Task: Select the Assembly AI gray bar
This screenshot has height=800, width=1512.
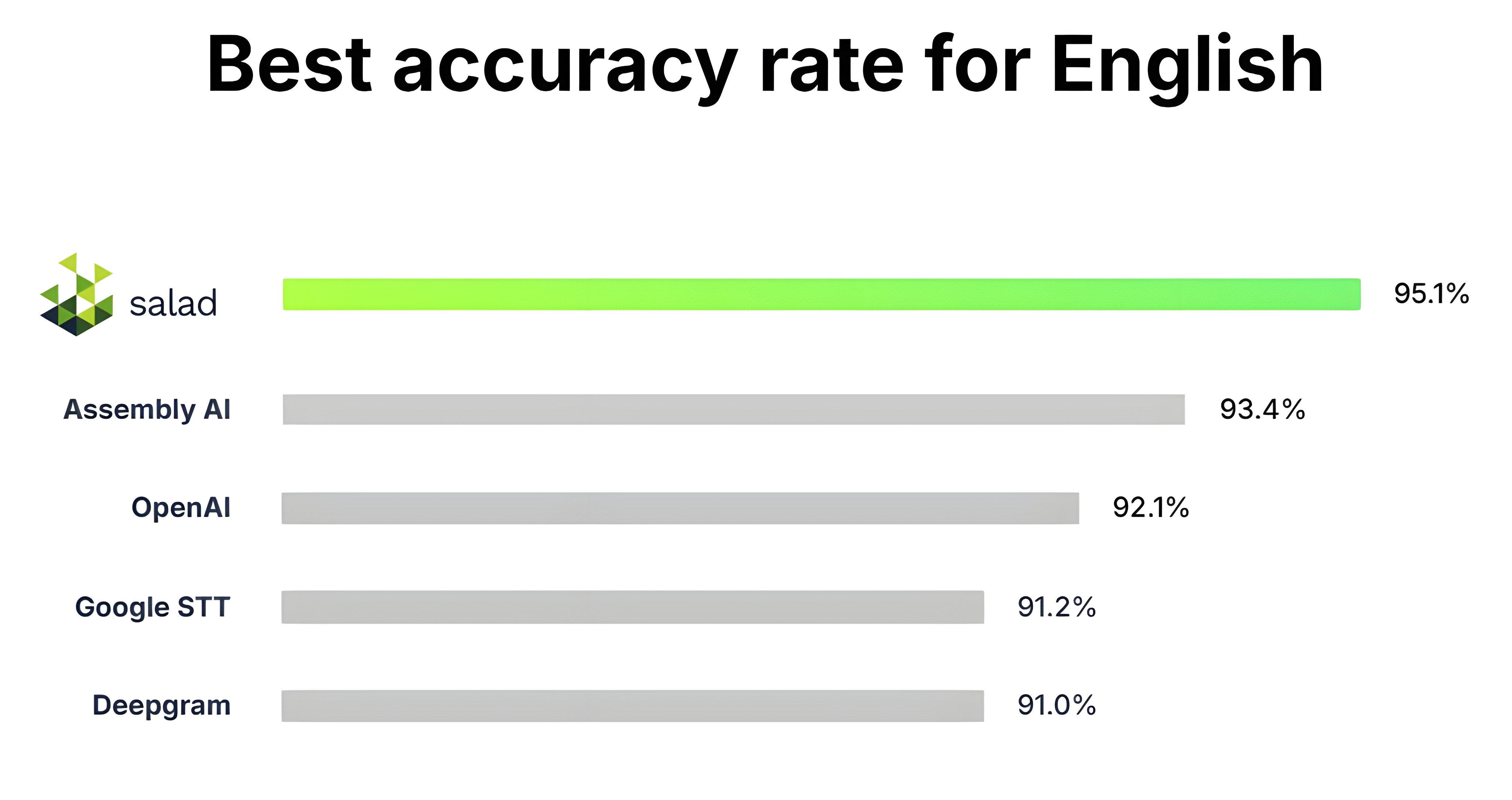Action: [734, 409]
